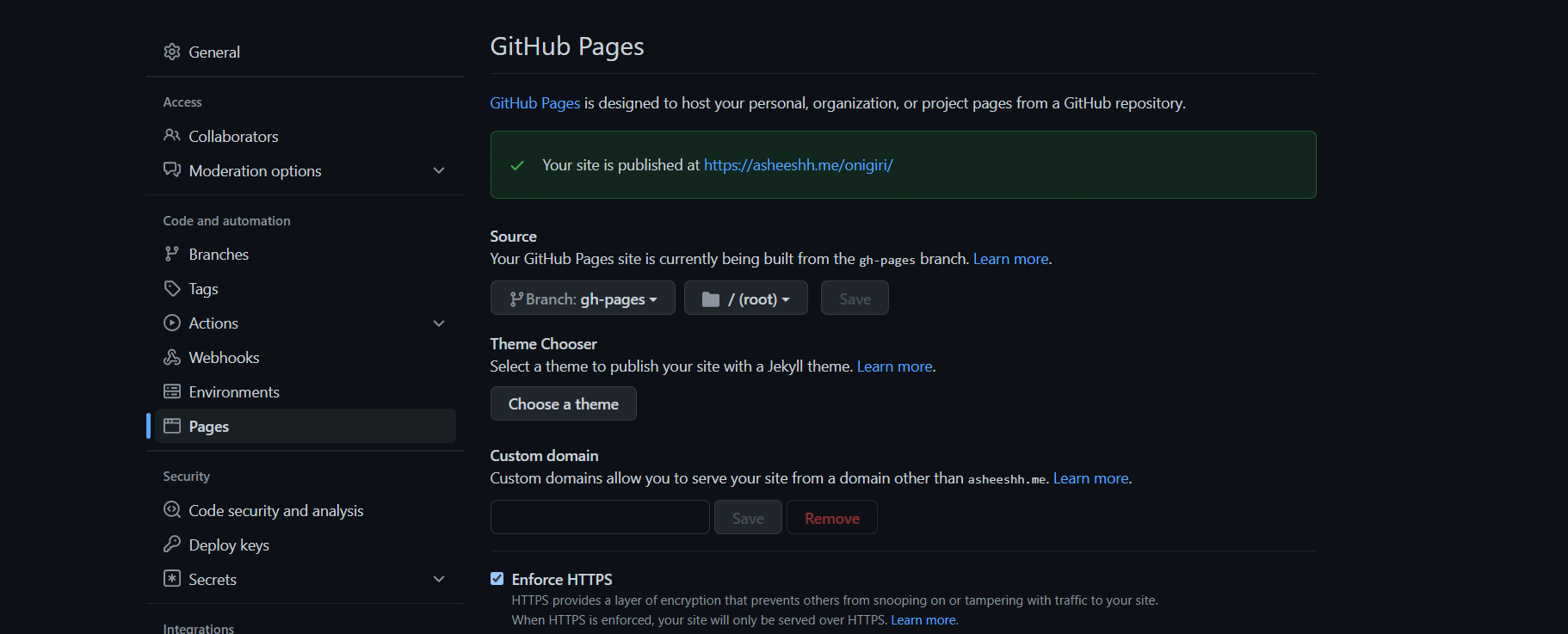Click the folder icon in root selector
This screenshot has width=1568, height=634.
pos(711,299)
